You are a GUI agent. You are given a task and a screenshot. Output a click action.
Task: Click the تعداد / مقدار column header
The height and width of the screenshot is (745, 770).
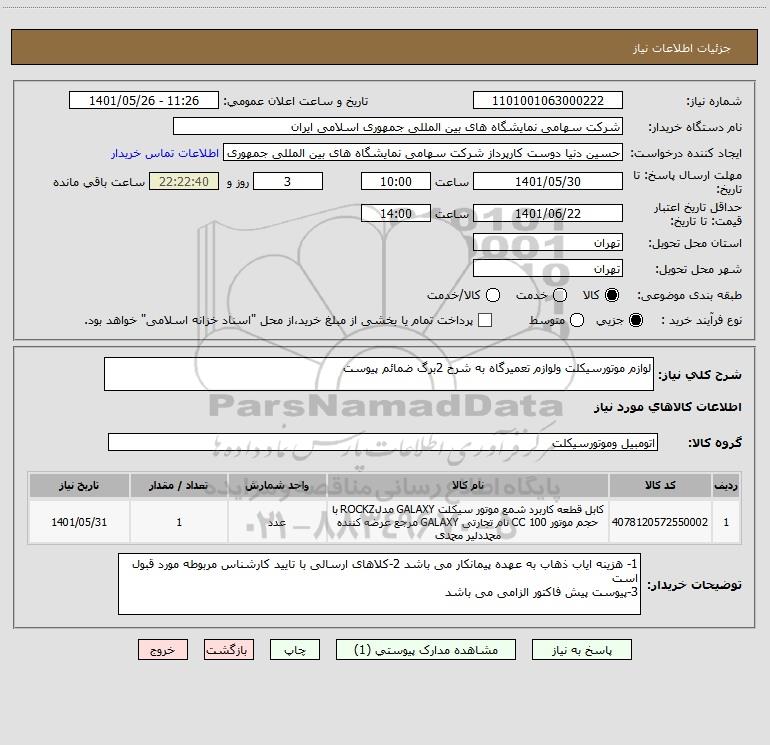pyautogui.click(x=179, y=486)
